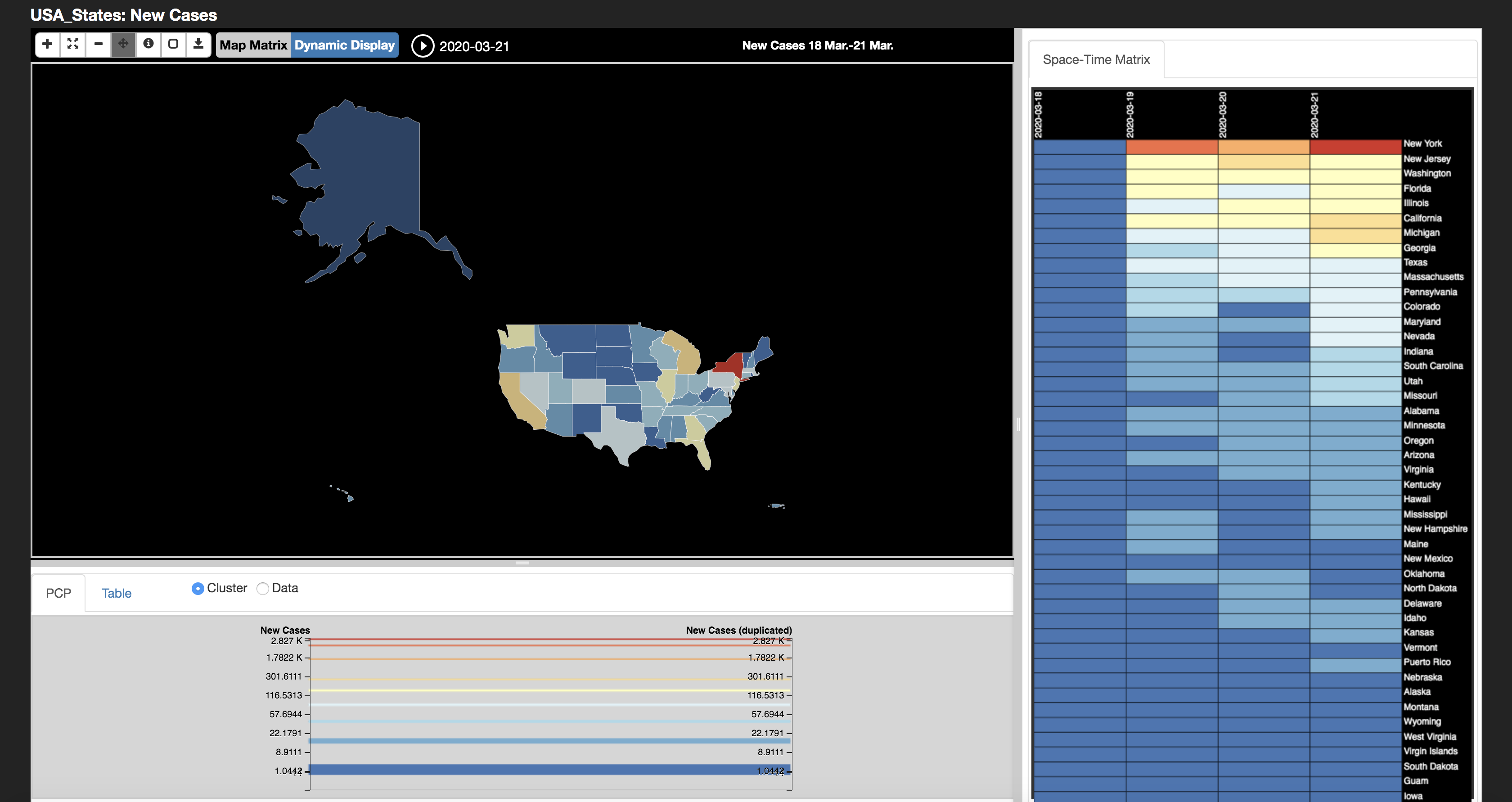1512x802 pixels.
Task: Open the PCP tab
Action: pos(58,593)
